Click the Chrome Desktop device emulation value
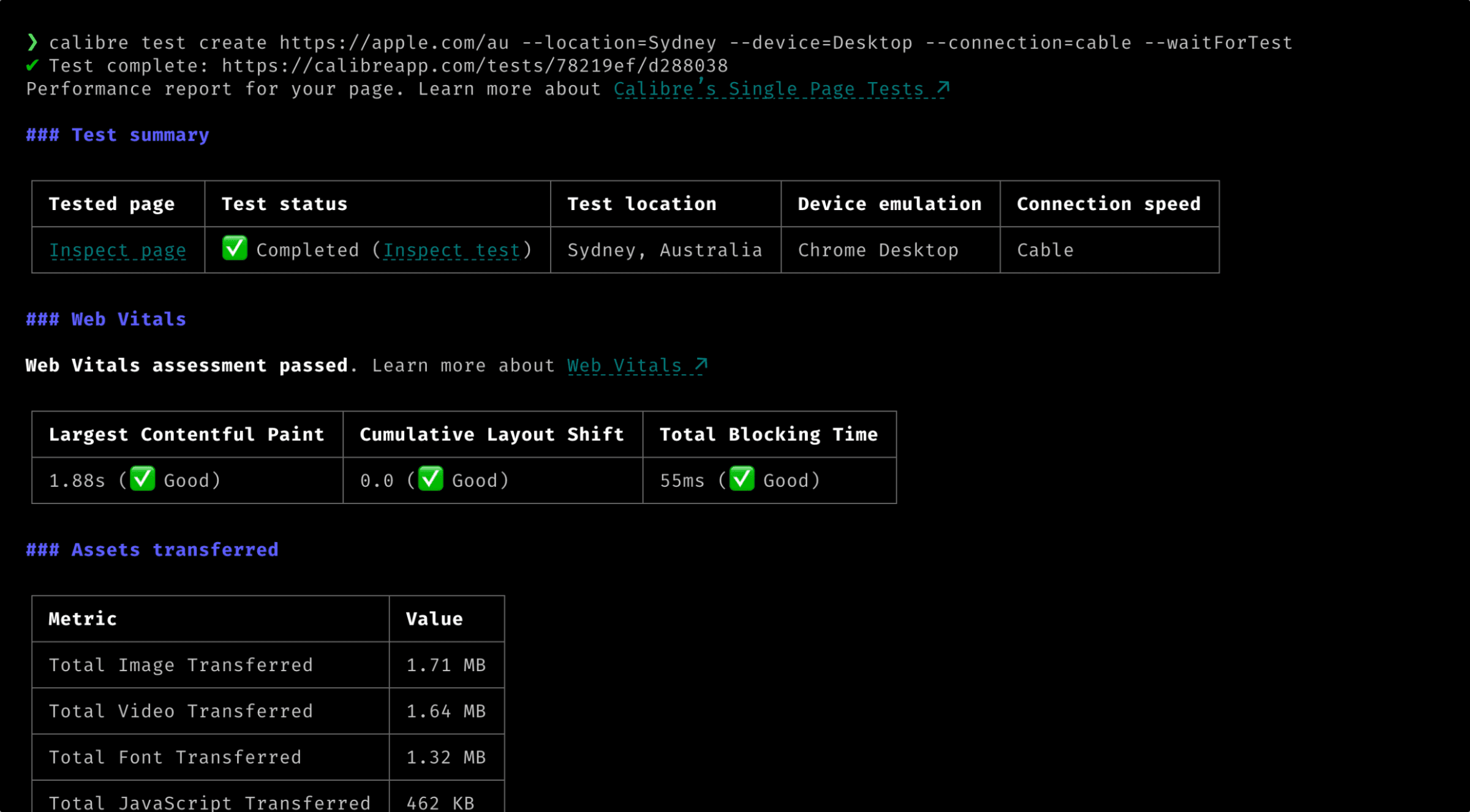Viewport: 1470px width, 812px height. tap(878, 250)
